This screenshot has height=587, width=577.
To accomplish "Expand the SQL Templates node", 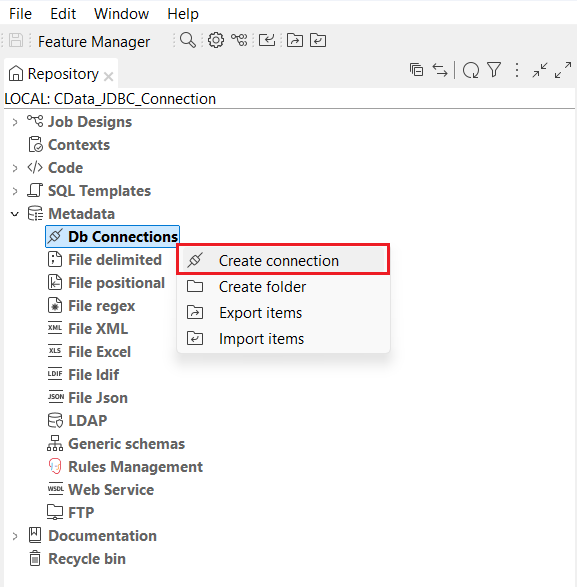I will [x=15, y=191].
